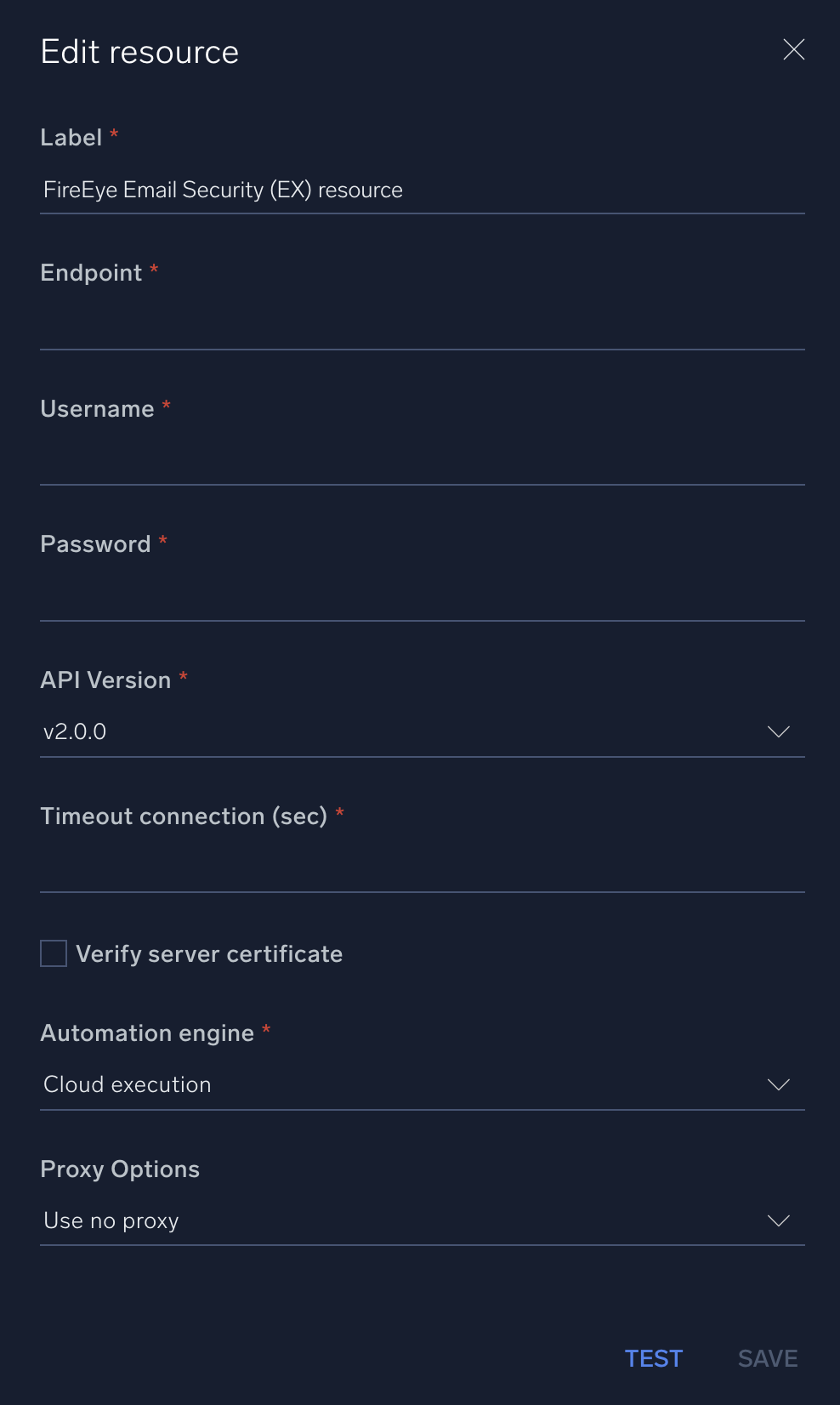Viewport: 840px width, 1405px height.
Task: Expand the API Version dropdown chevron
Action: tap(779, 731)
